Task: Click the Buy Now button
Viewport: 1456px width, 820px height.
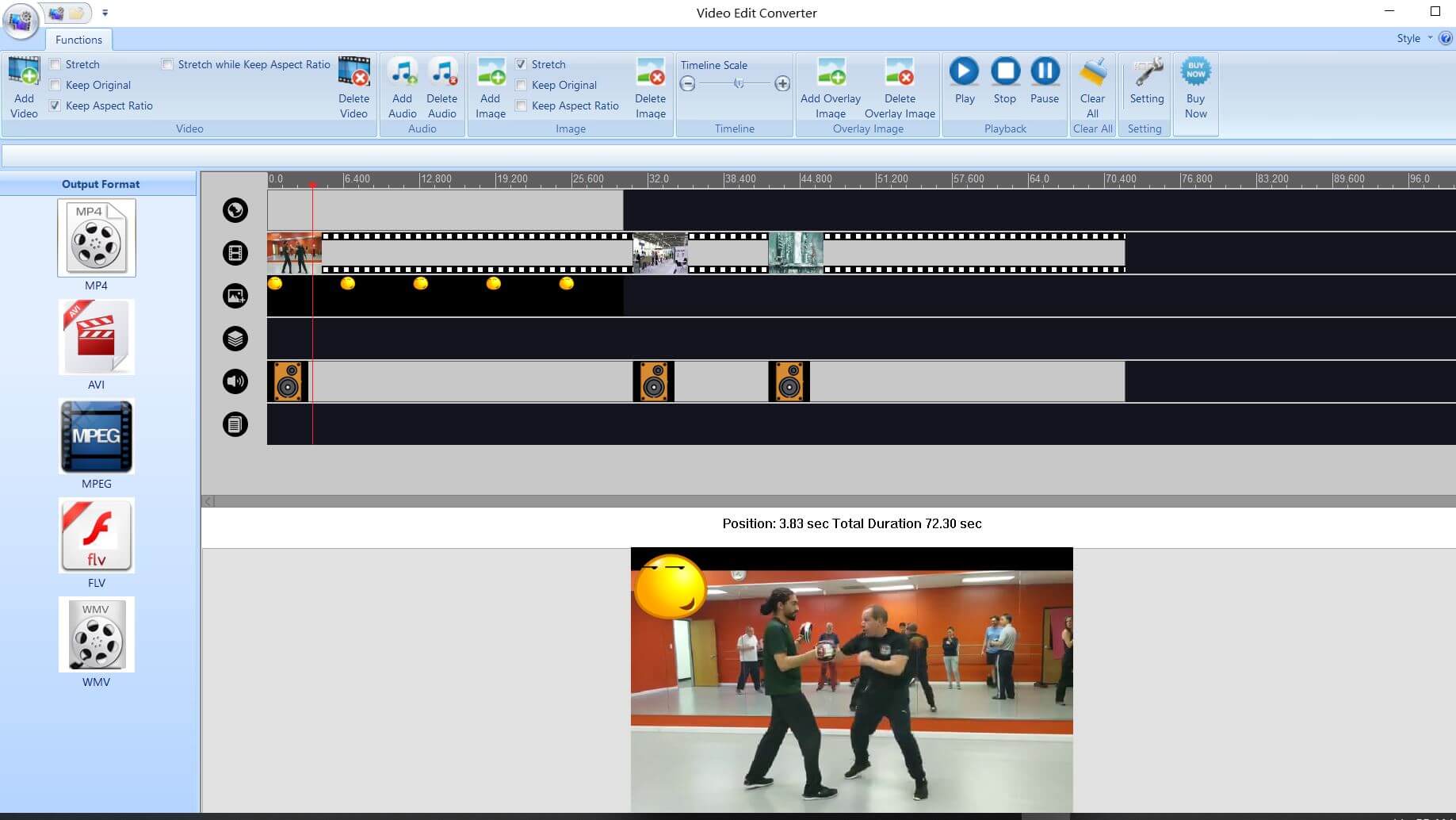Action: coord(1195,87)
